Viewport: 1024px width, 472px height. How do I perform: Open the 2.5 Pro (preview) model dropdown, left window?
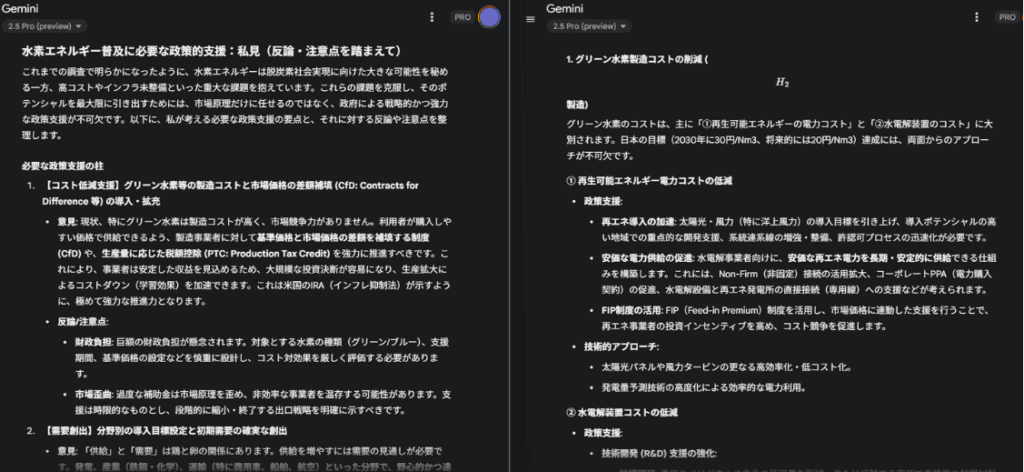pos(44,26)
